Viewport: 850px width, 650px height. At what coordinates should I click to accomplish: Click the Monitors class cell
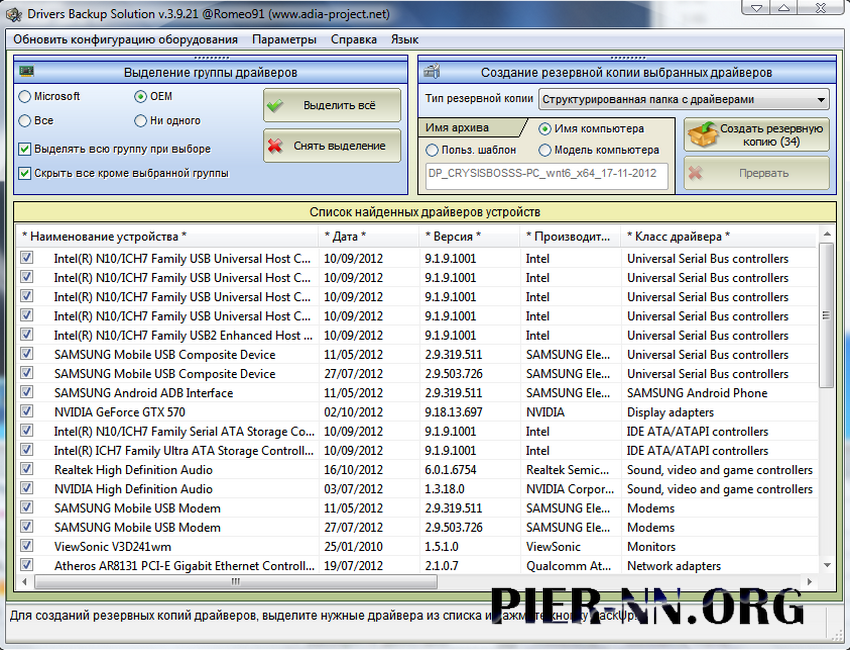[651, 547]
